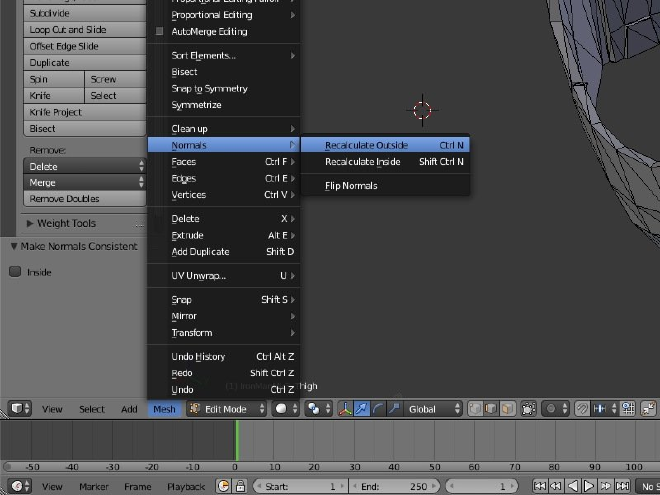Click the Start frame field
This screenshot has height=495, width=660.
301,486
